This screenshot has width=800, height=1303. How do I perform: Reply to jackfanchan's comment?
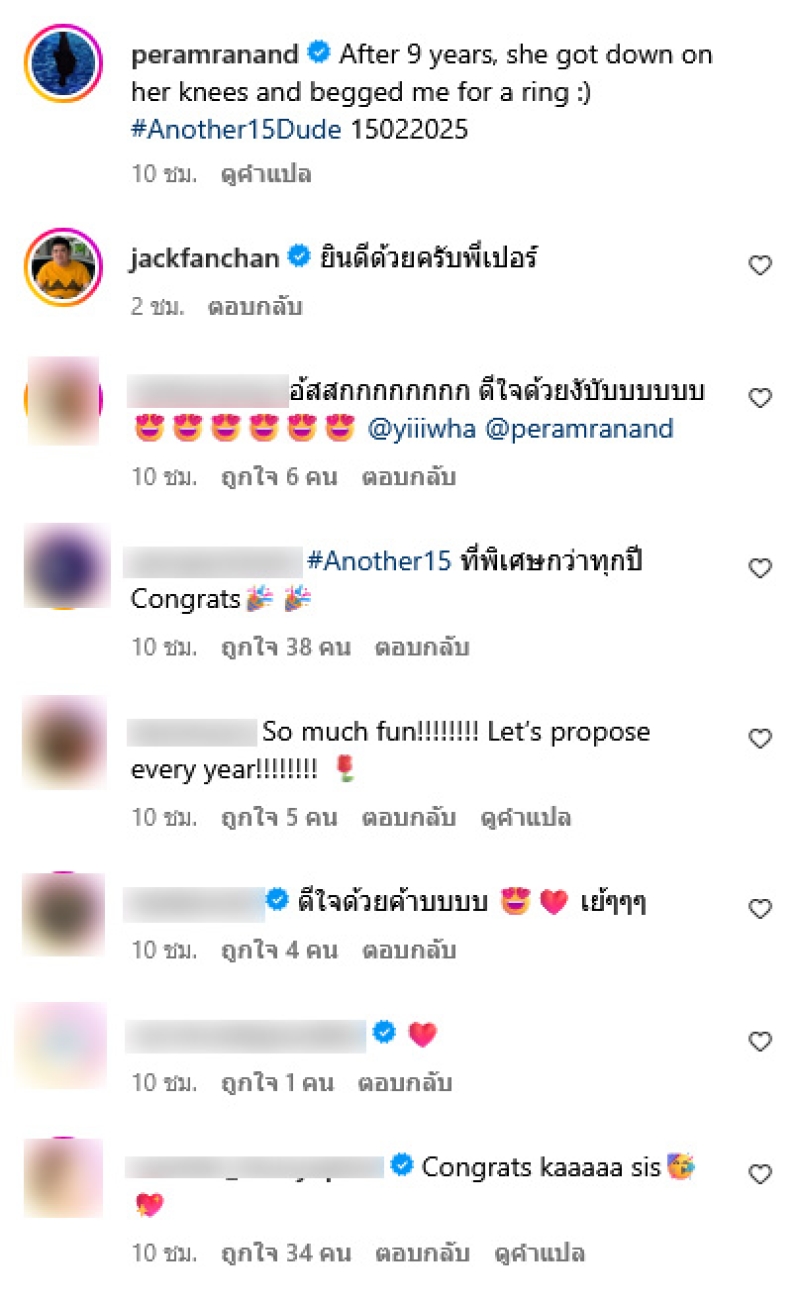tap(255, 306)
